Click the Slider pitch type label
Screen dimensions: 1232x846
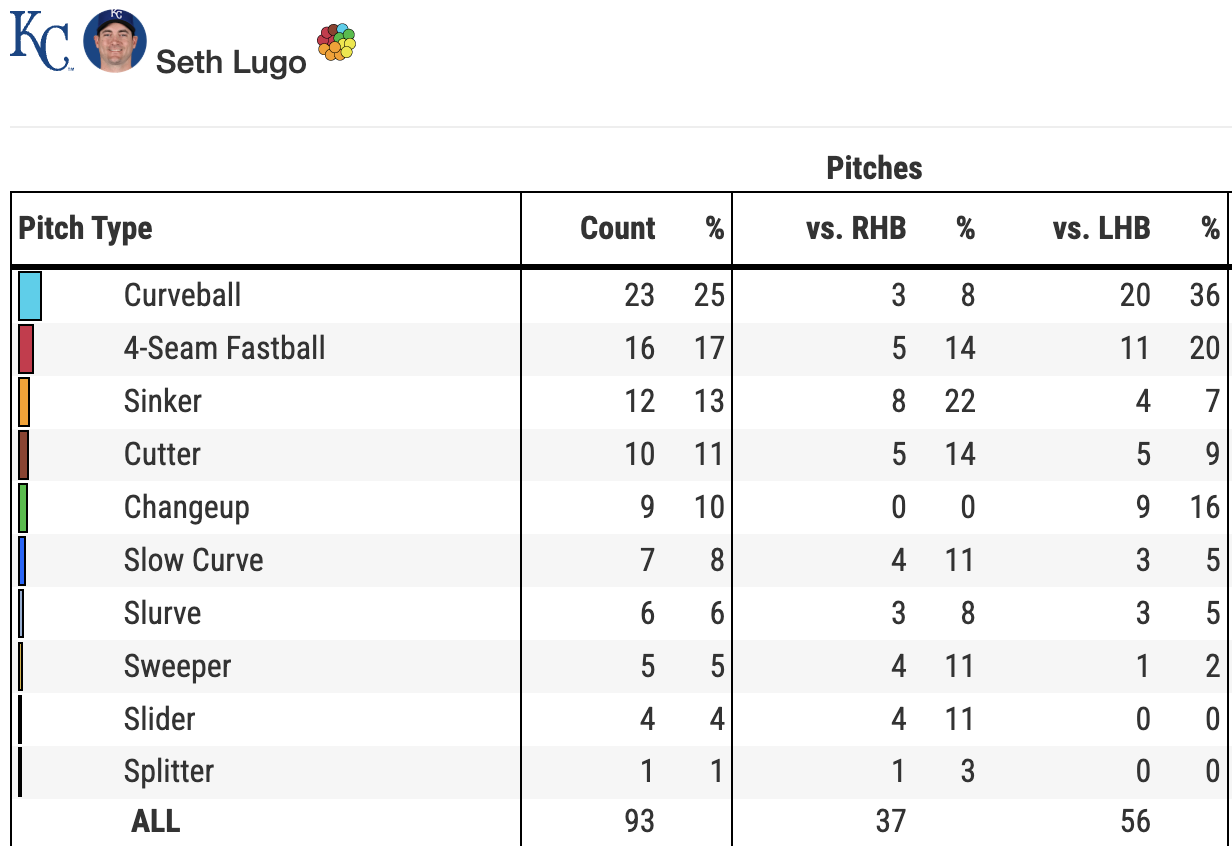[x=159, y=719]
